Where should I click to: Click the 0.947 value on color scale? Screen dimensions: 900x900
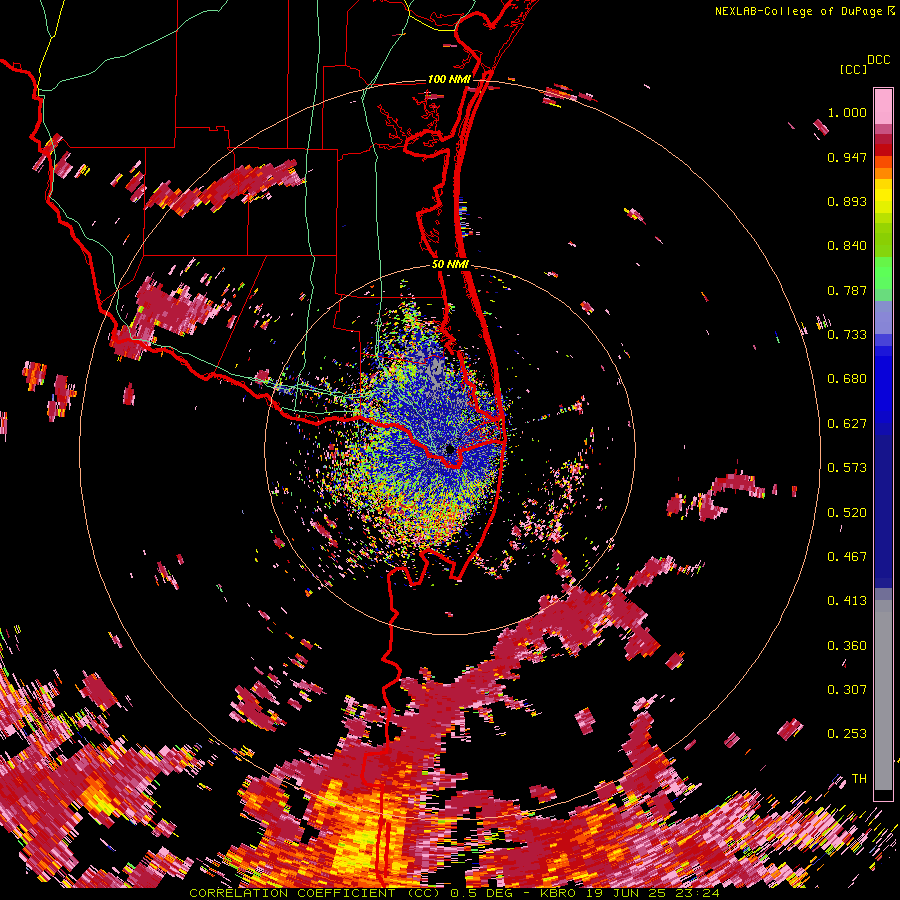[x=847, y=157]
